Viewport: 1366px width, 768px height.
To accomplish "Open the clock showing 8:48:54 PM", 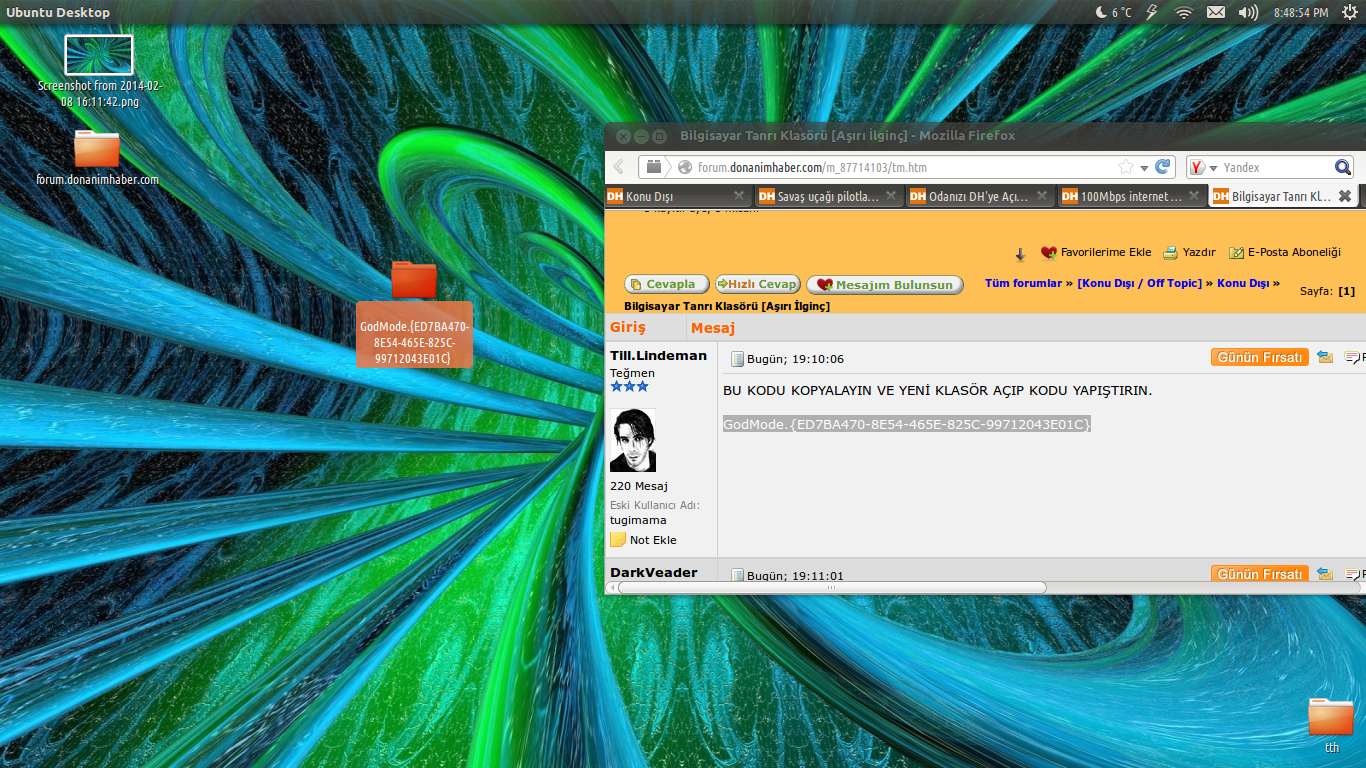I will pyautogui.click(x=1301, y=12).
